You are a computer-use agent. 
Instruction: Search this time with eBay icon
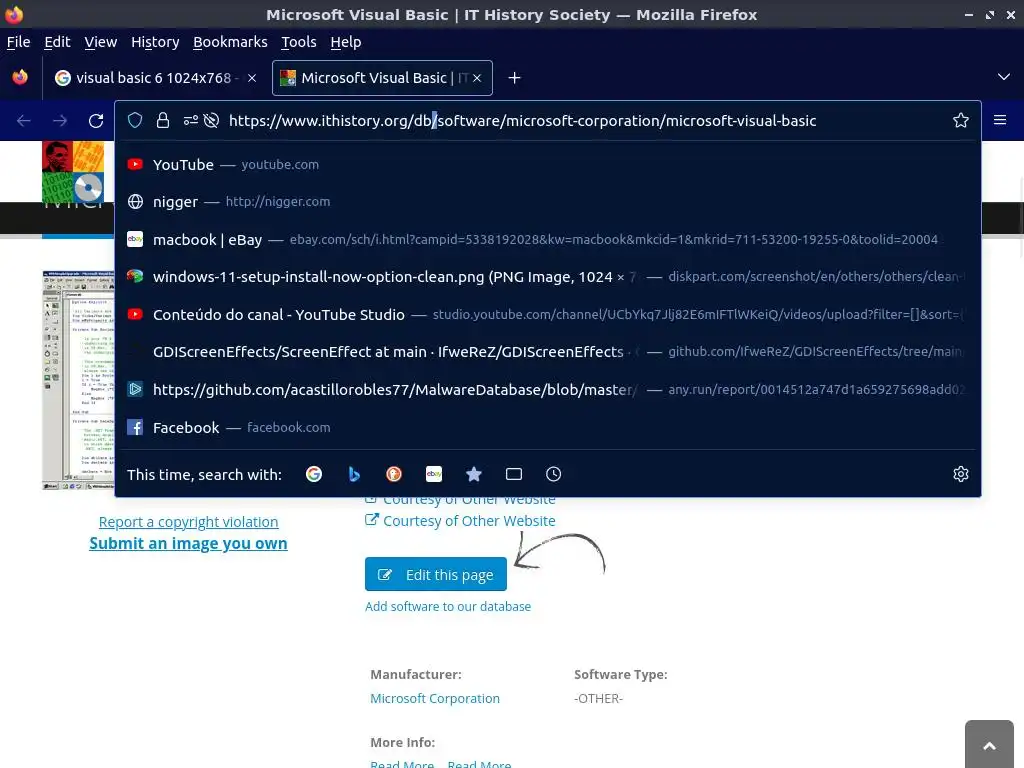(434, 474)
